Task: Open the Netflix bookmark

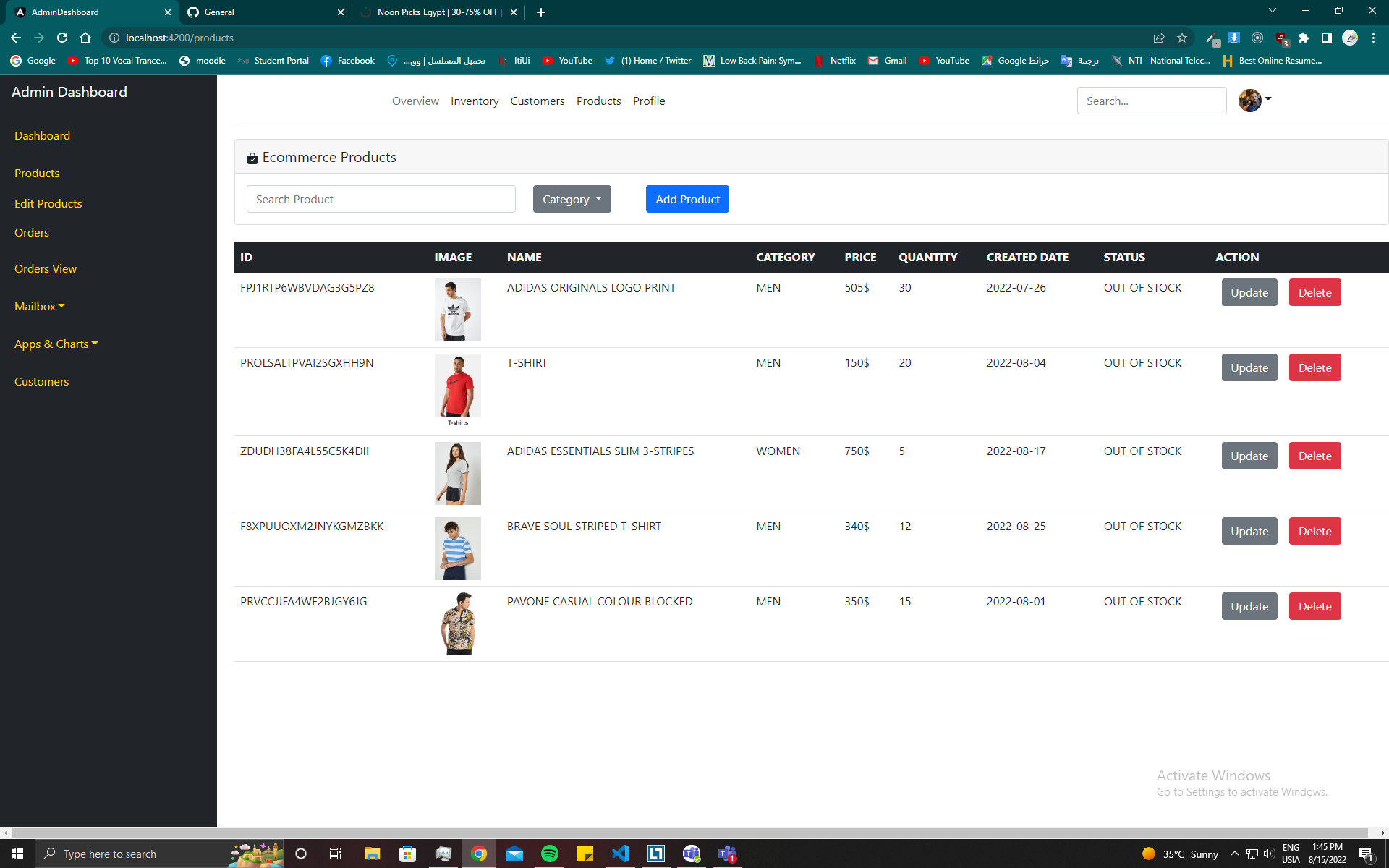Action: point(836,61)
